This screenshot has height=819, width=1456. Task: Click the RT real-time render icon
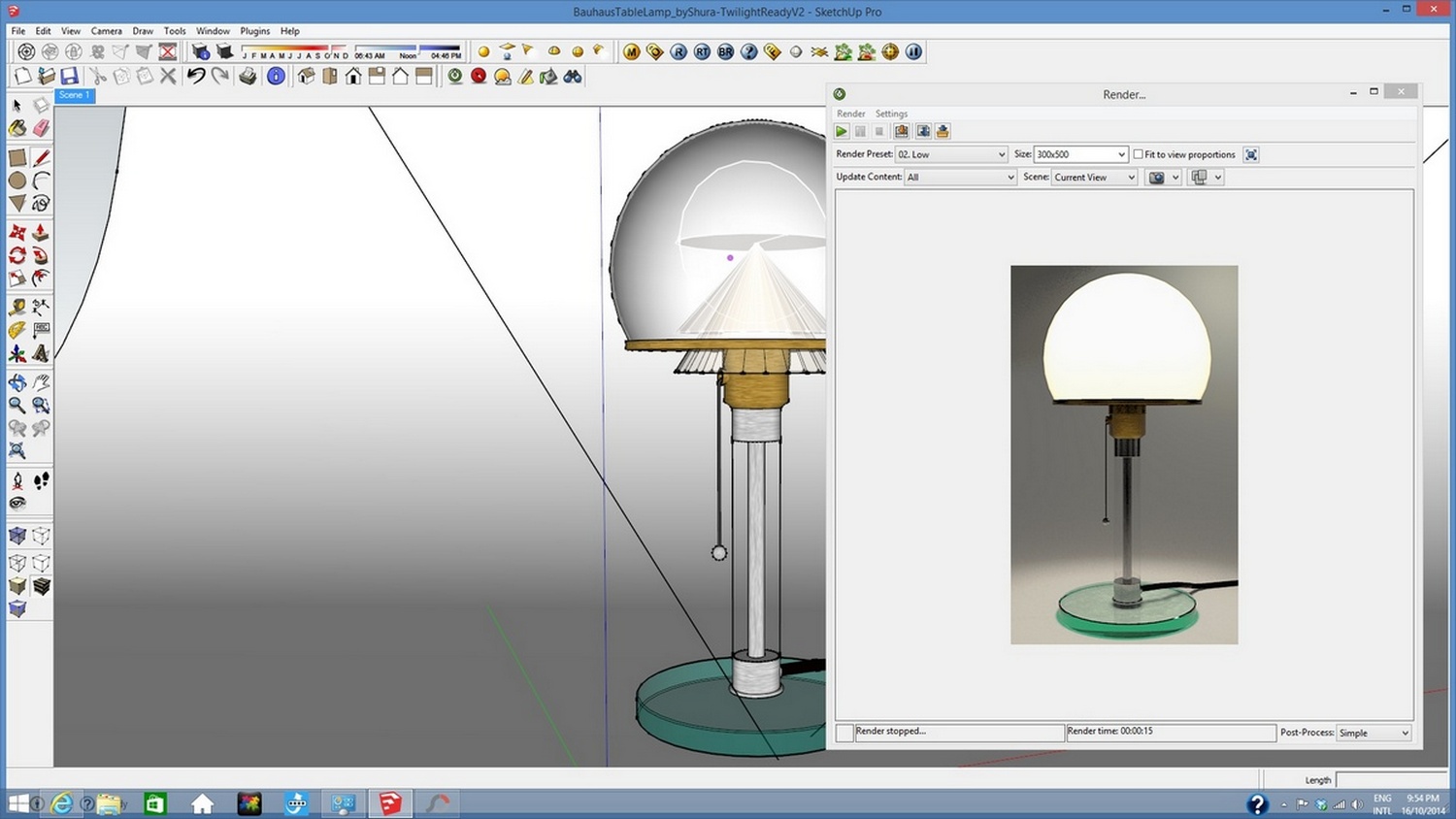(x=702, y=51)
